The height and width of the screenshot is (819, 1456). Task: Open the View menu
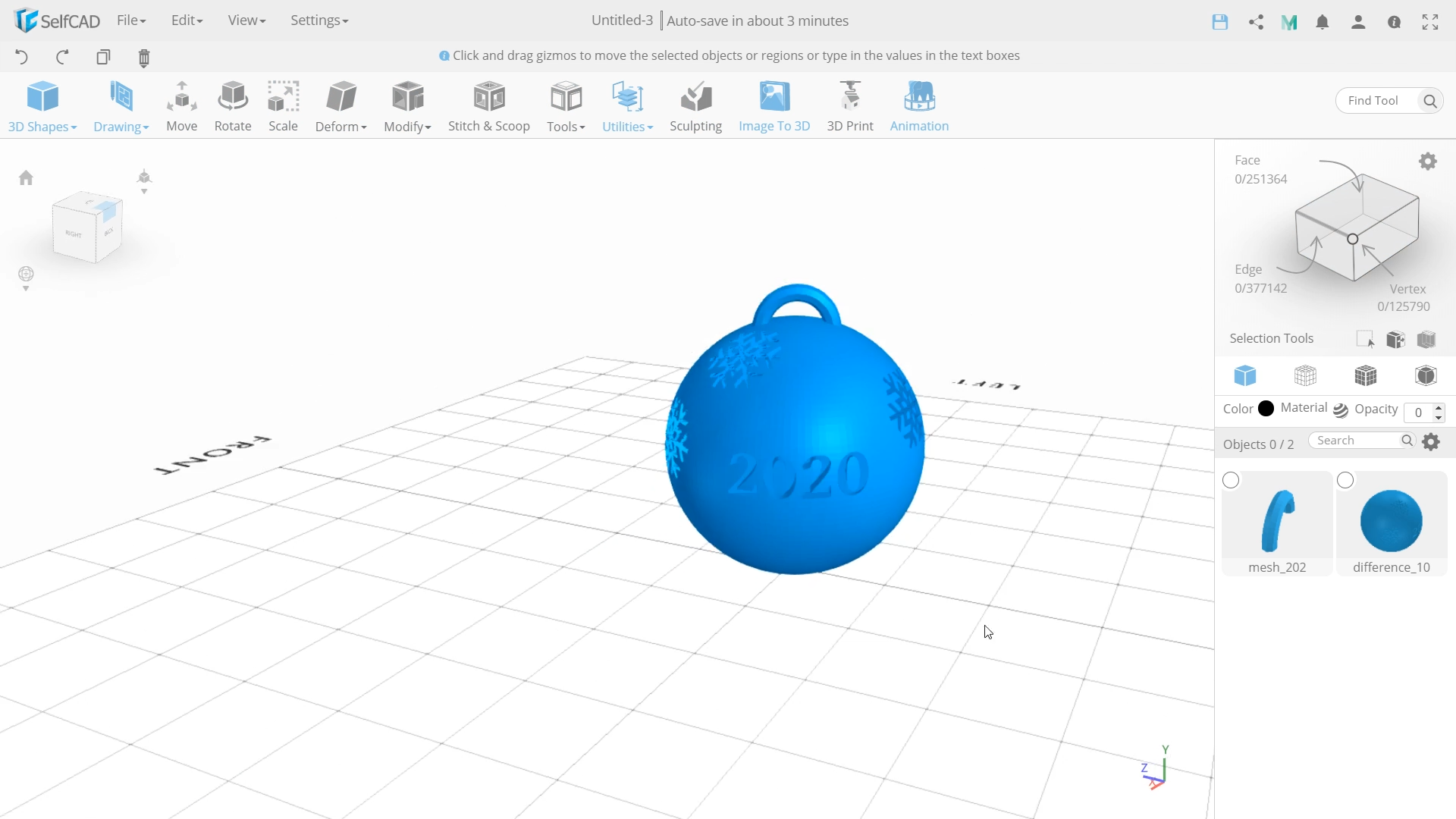pyautogui.click(x=246, y=20)
